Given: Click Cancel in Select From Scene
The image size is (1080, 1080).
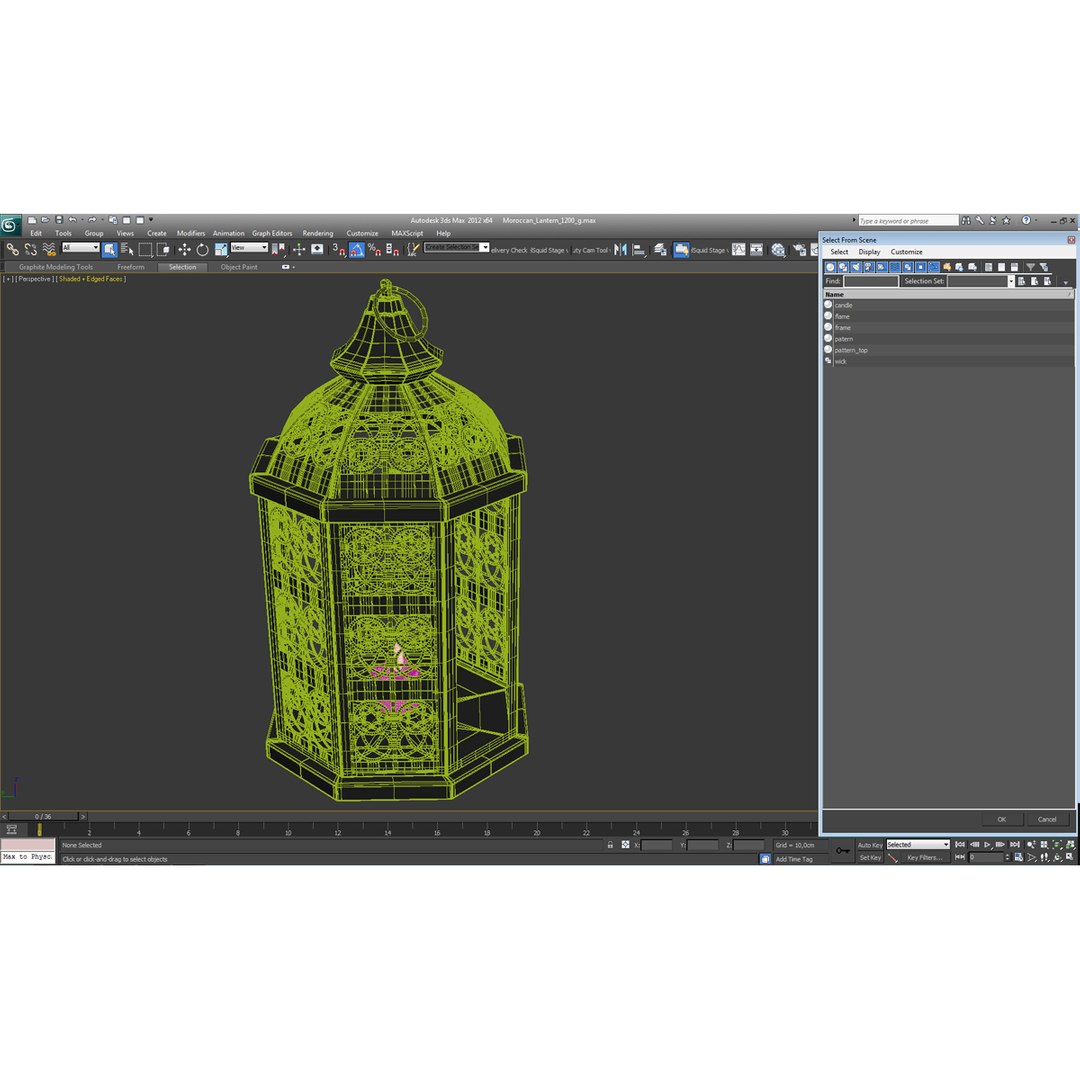Looking at the screenshot, I should click(1047, 819).
